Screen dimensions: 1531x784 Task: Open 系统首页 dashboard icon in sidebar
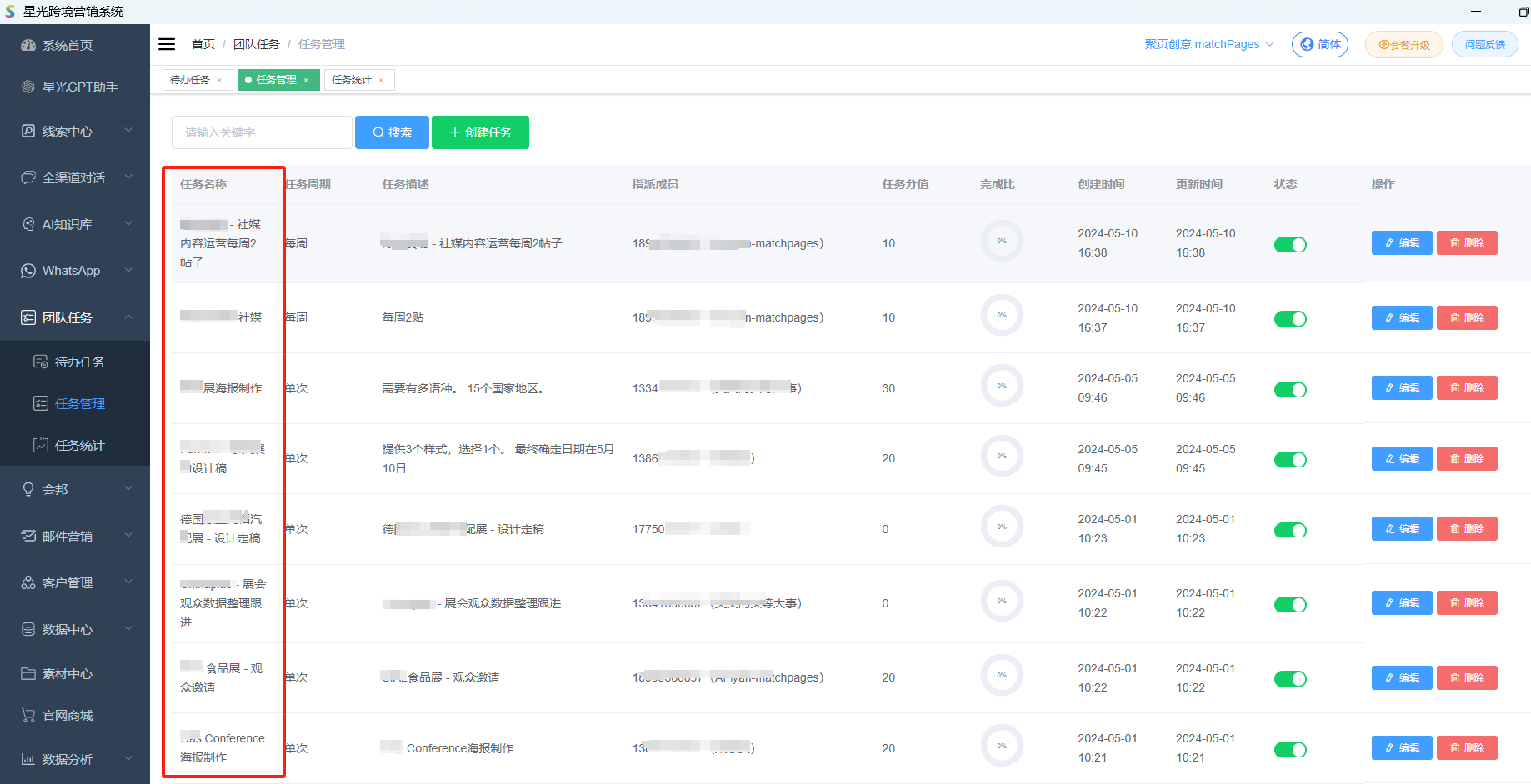click(x=28, y=45)
